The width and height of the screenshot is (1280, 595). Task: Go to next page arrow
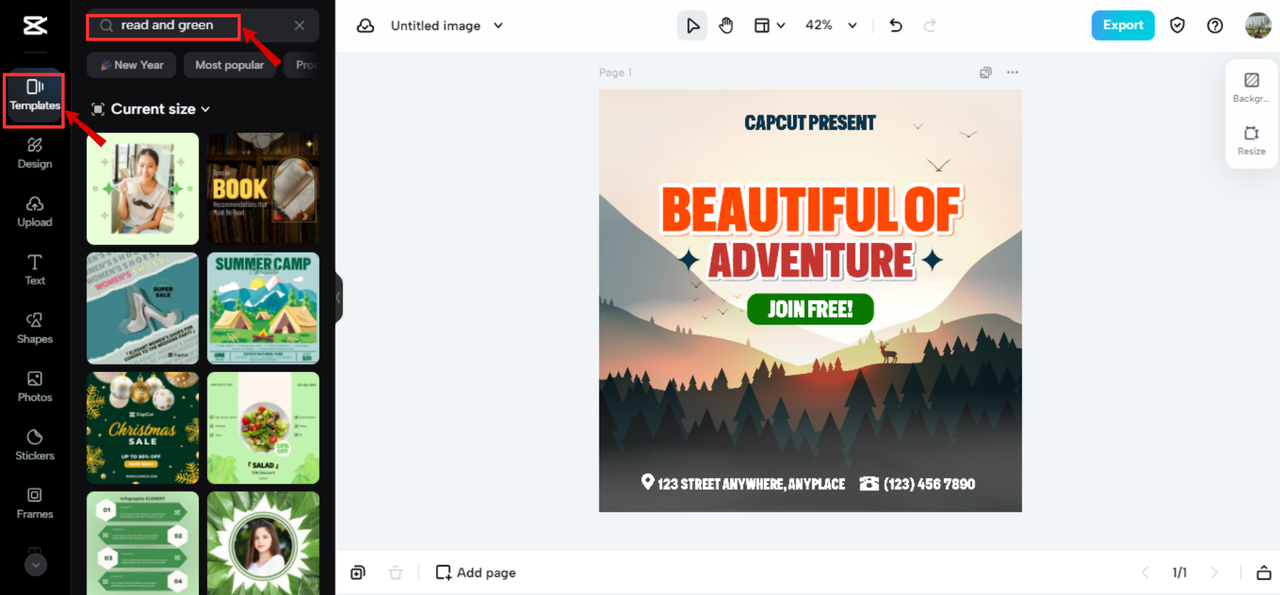pyautogui.click(x=1215, y=573)
